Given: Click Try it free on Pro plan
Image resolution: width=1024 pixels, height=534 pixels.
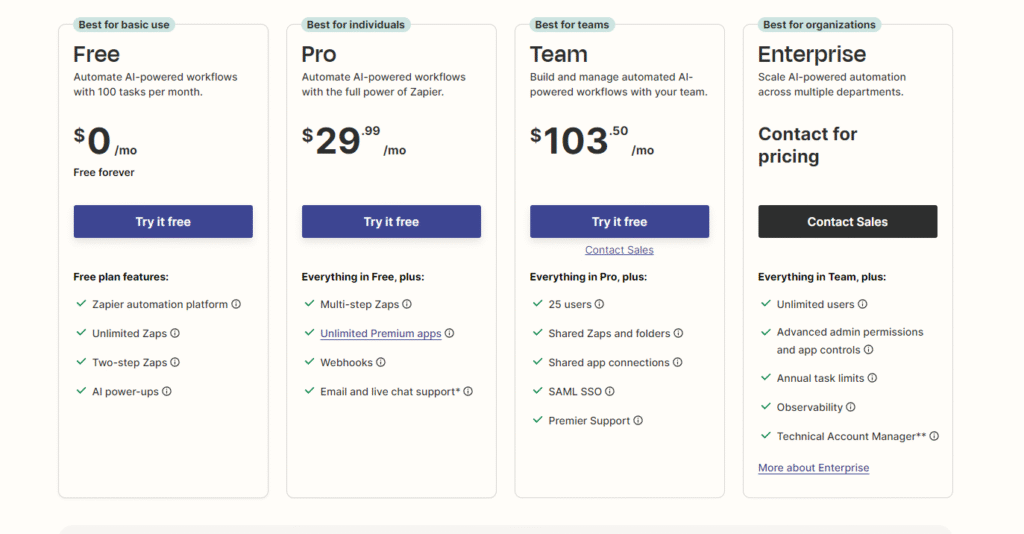Looking at the screenshot, I should [x=391, y=221].
